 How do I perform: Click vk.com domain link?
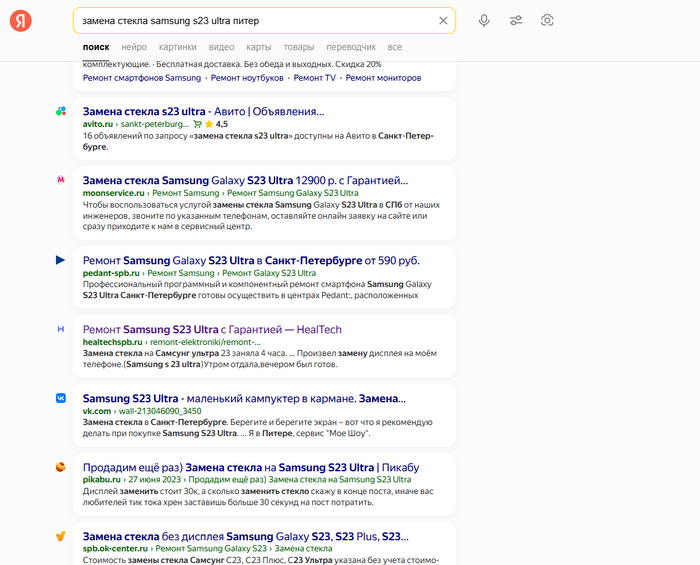click(x=97, y=411)
